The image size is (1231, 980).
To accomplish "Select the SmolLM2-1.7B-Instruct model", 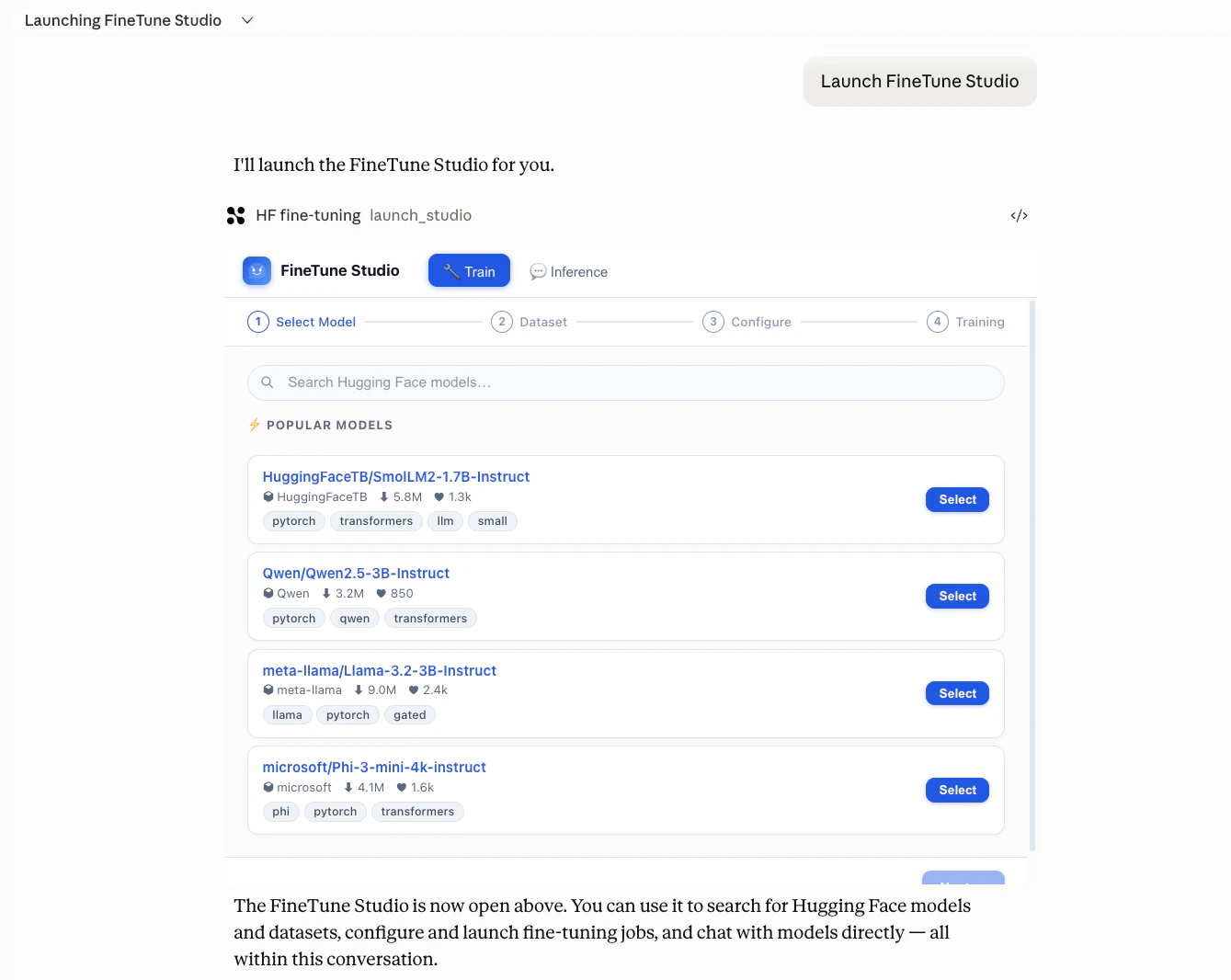I will [957, 499].
